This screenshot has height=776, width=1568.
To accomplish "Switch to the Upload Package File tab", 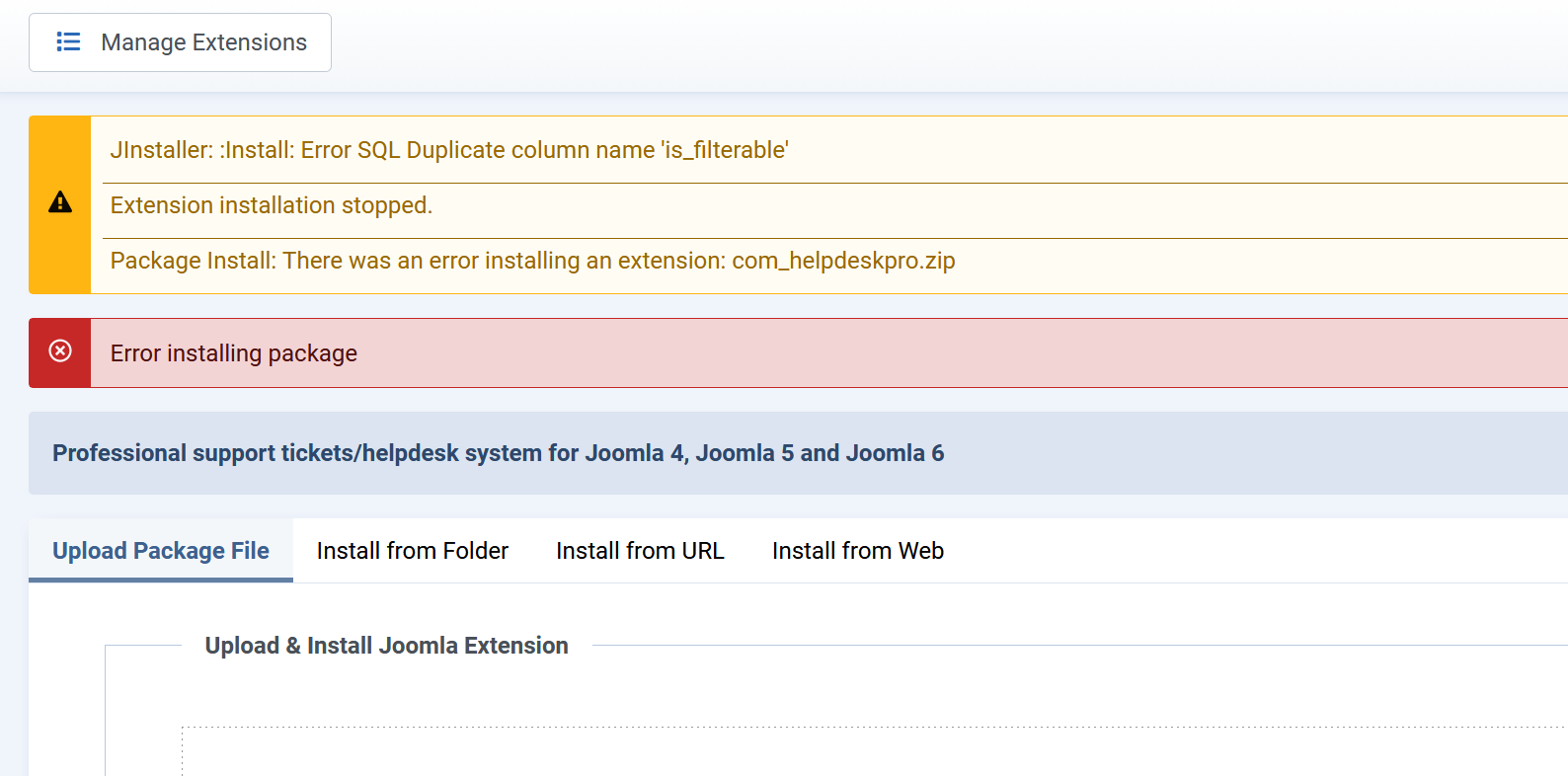I will (161, 550).
